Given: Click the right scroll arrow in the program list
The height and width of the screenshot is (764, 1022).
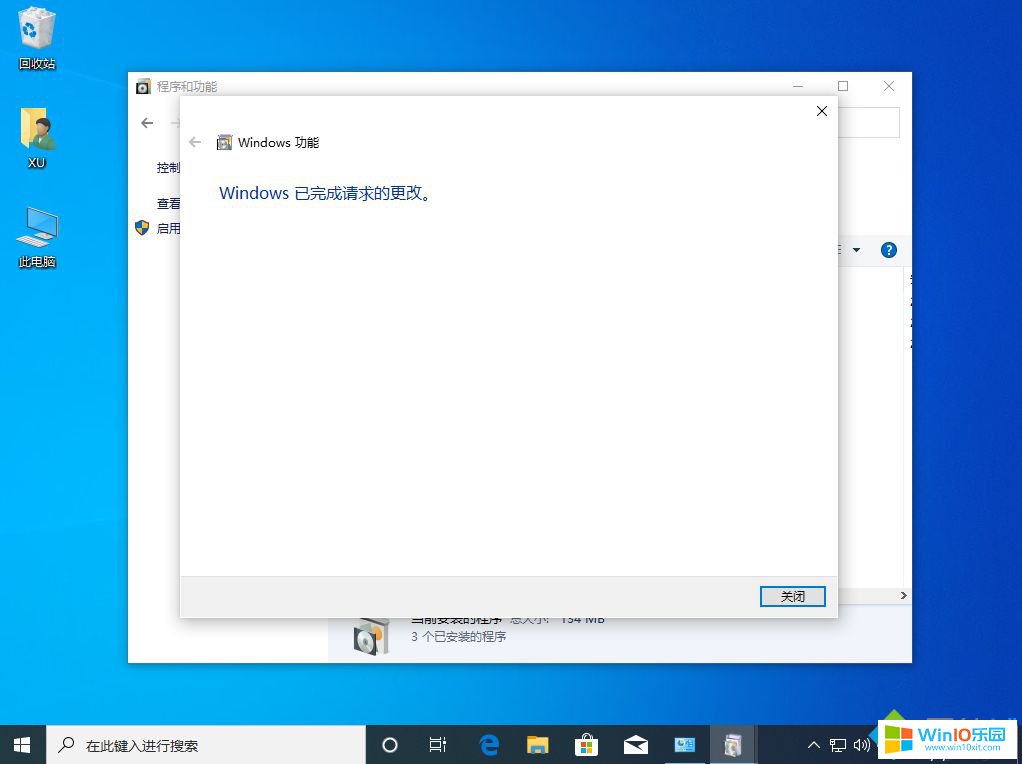Looking at the screenshot, I should pyautogui.click(x=903, y=594).
